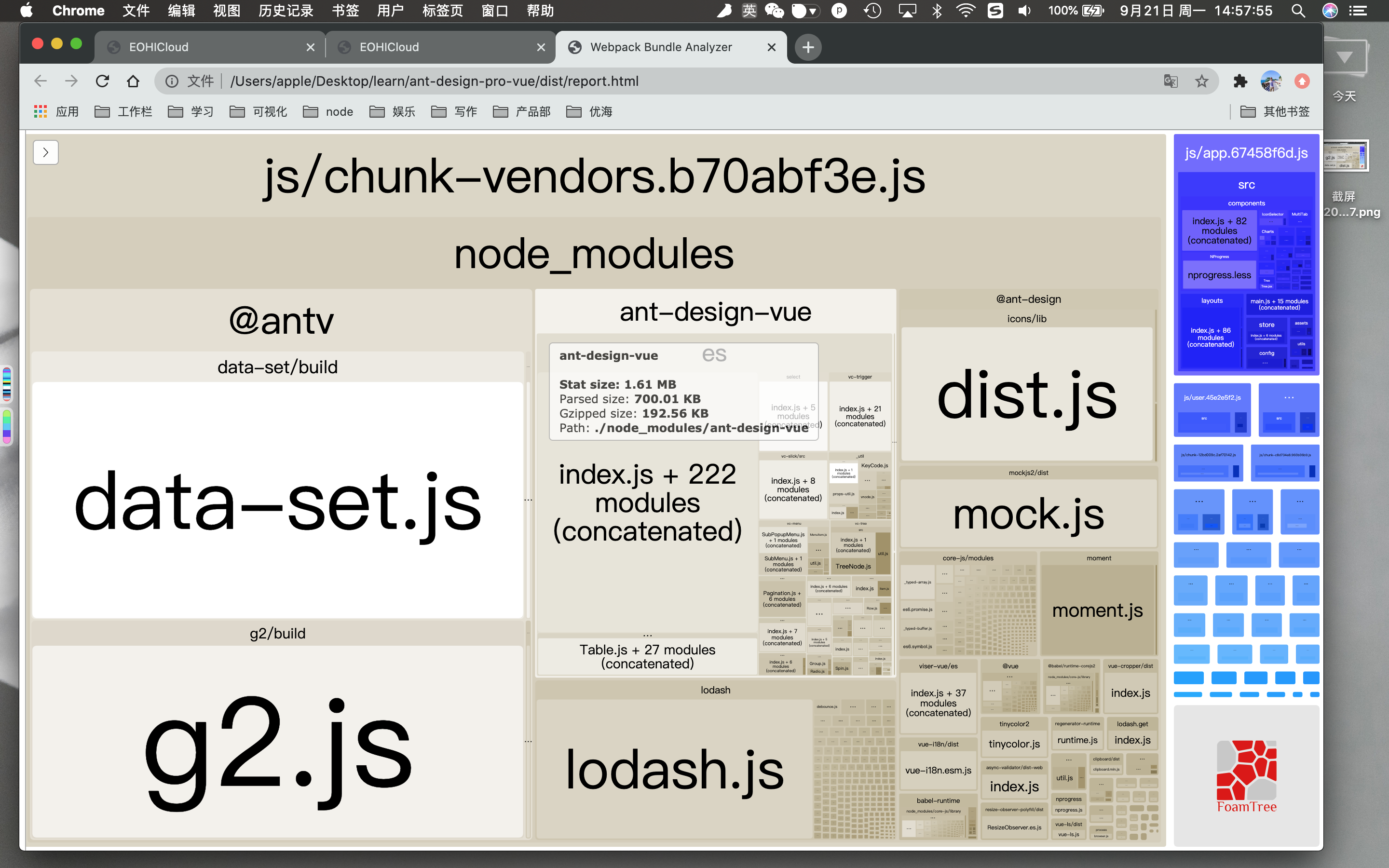Close the Webpack Bundle Analyzer tab

(x=771, y=47)
